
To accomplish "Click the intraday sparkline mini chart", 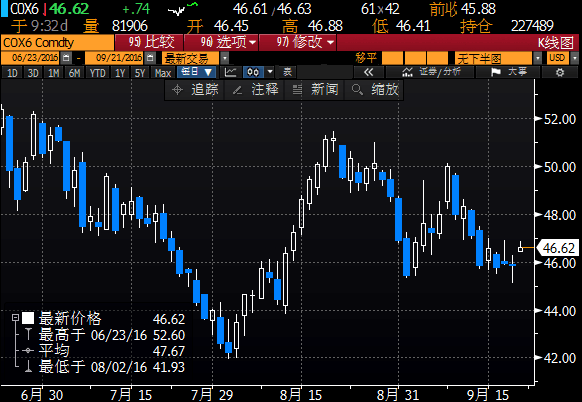I will pos(183,9).
